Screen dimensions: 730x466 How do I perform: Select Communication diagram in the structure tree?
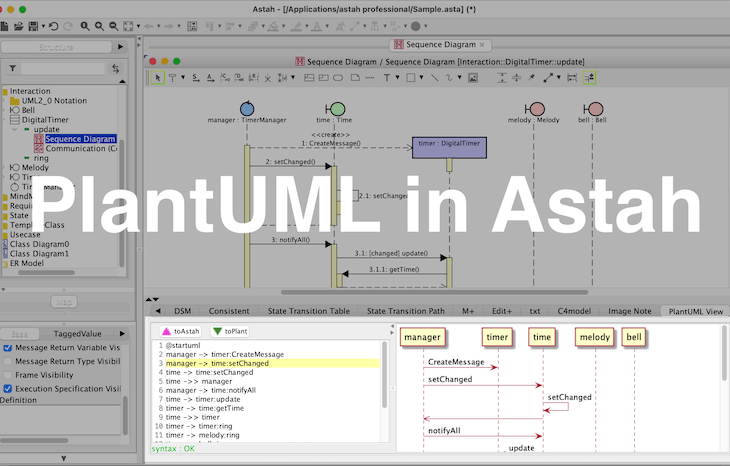click(x=80, y=148)
